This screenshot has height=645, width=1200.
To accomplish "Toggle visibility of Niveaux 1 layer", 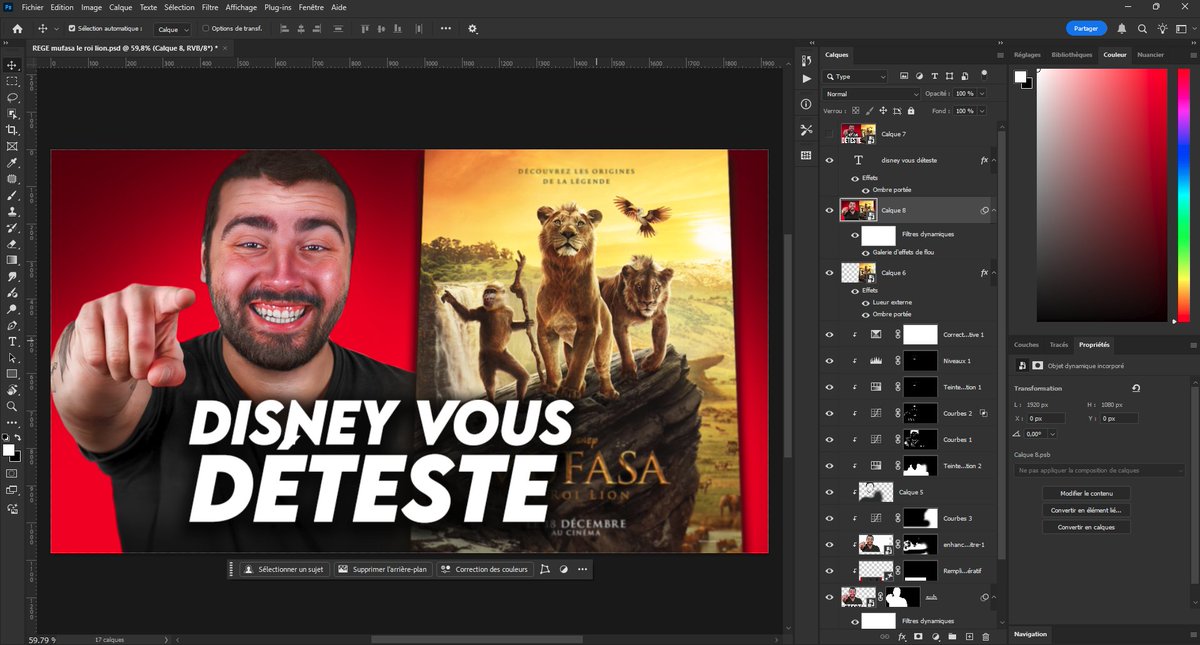I will [829, 361].
